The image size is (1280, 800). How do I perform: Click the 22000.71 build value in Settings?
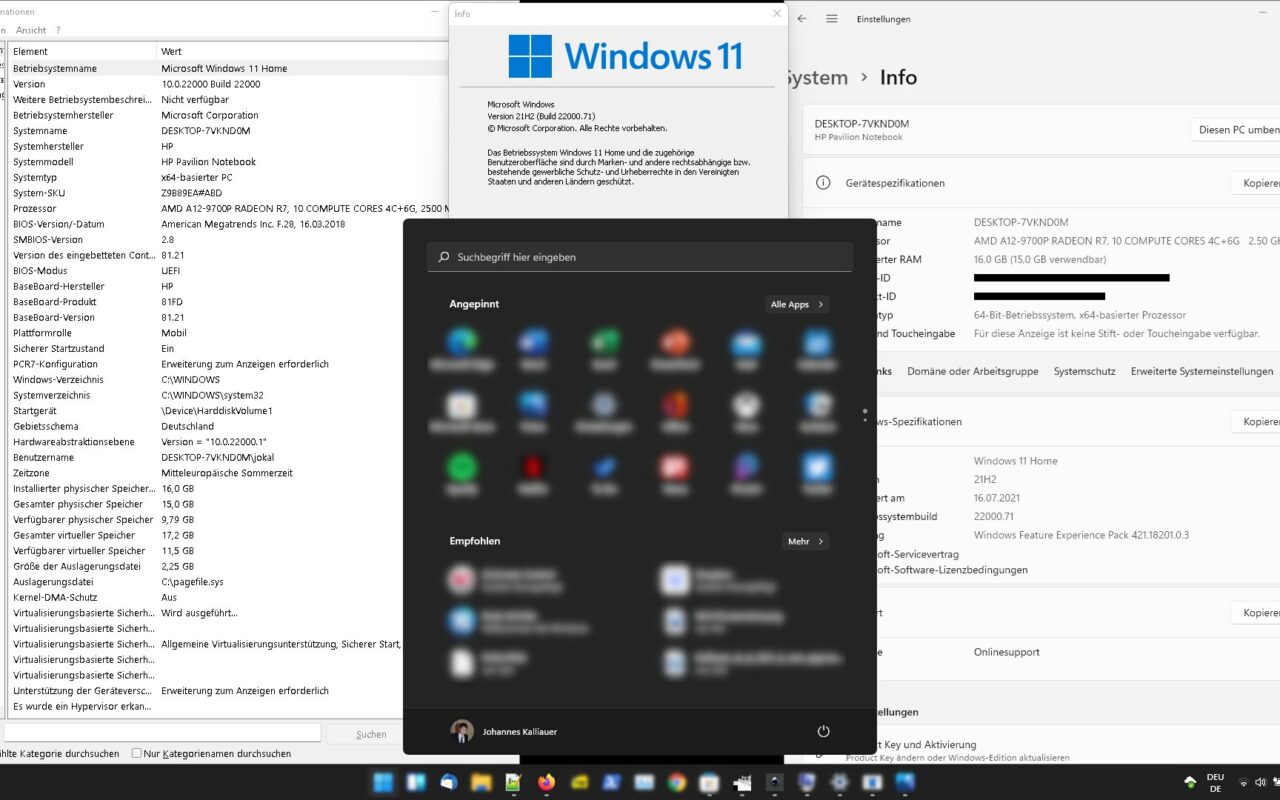click(x=994, y=516)
